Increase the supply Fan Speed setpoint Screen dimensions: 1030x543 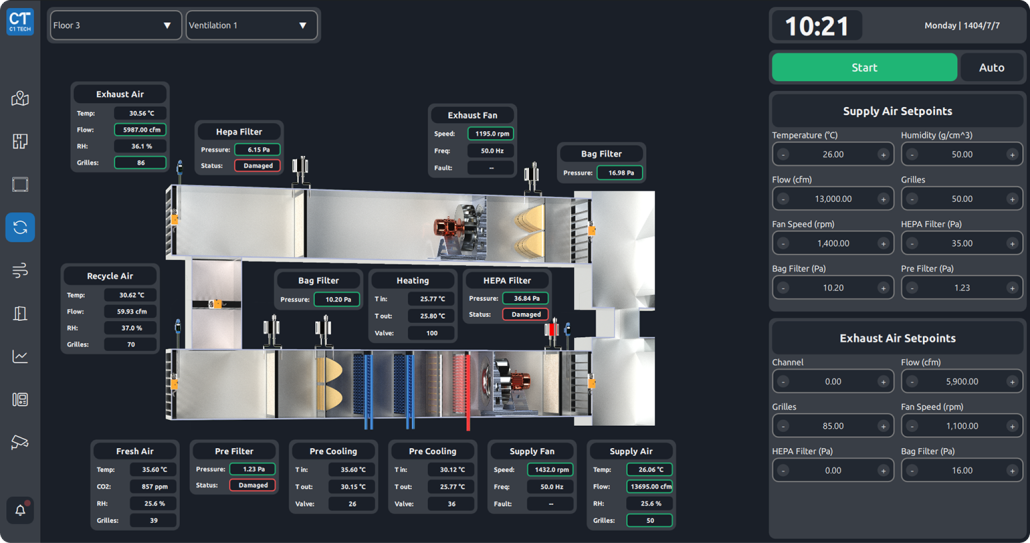(x=883, y=244)
